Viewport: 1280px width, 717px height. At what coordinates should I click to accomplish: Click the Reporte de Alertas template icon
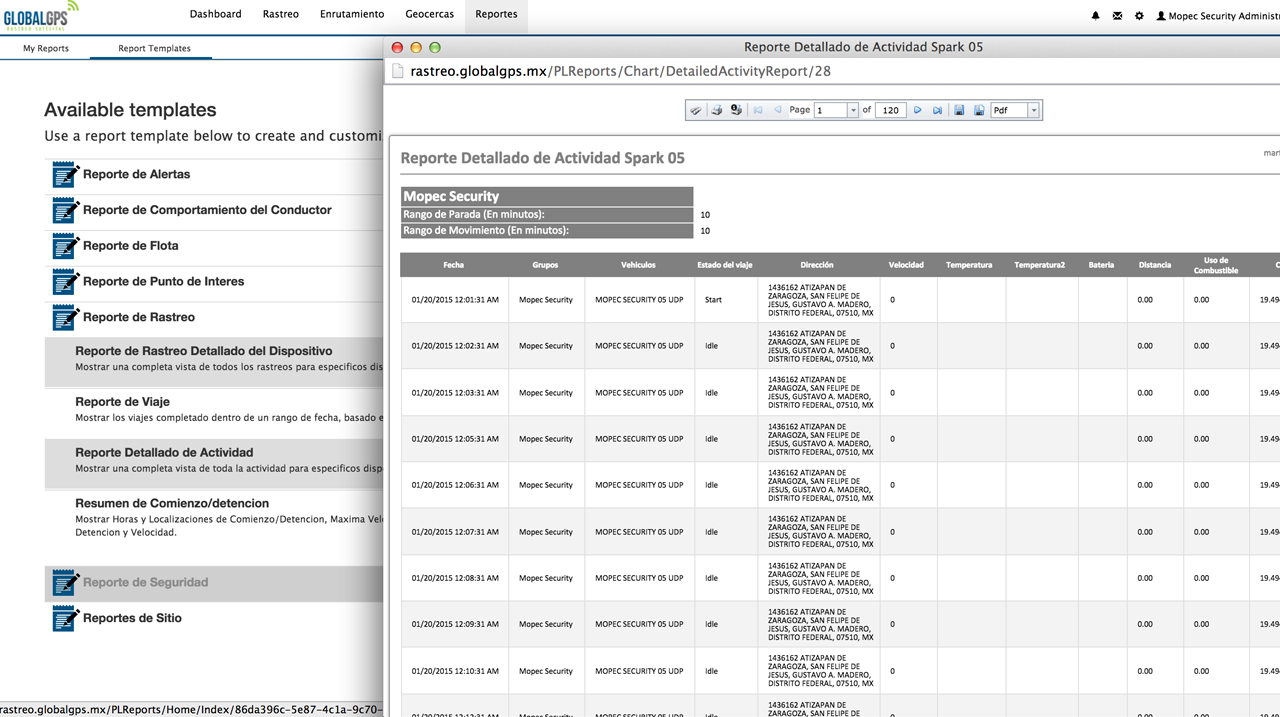(x=66, y=175)
